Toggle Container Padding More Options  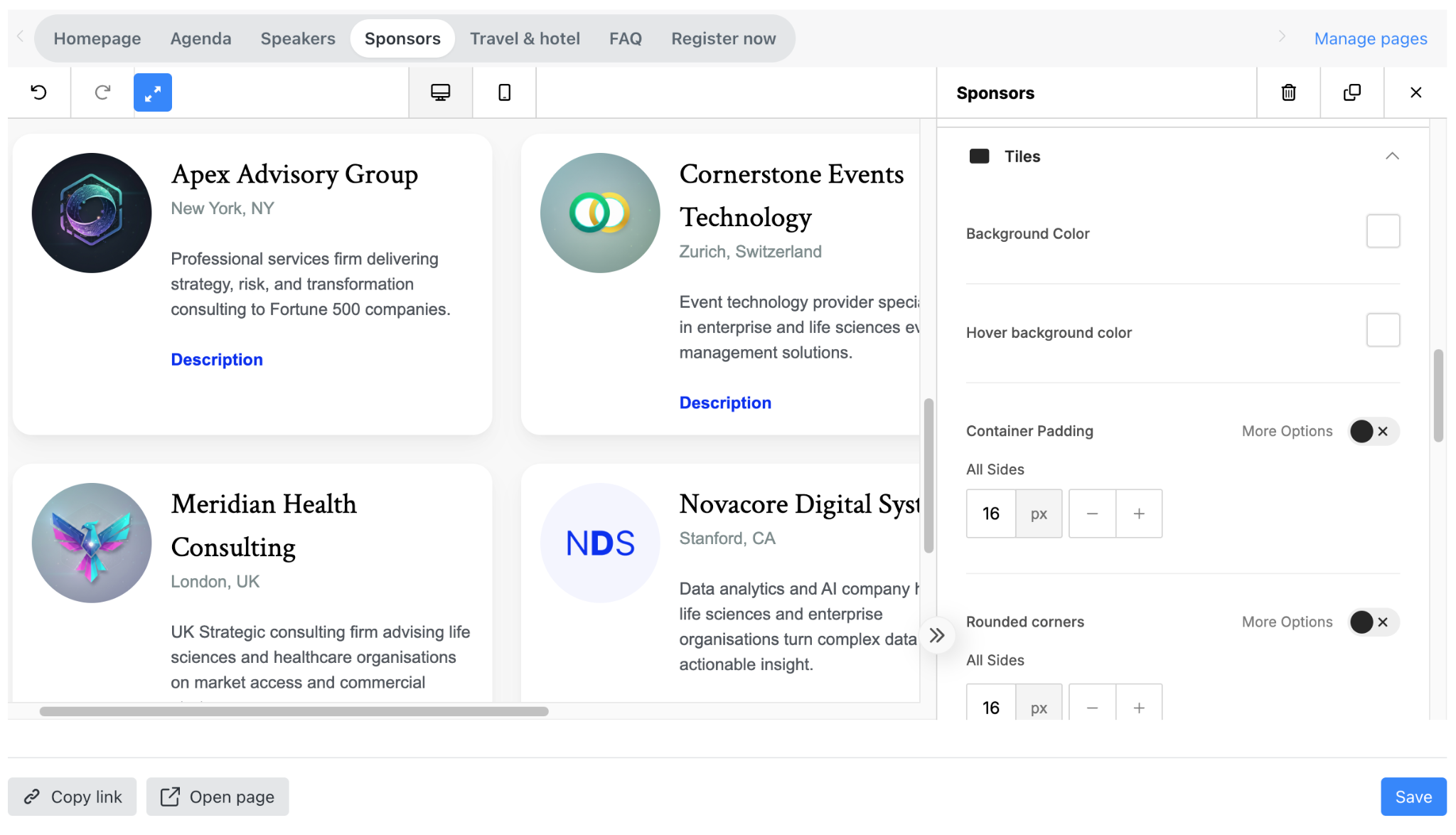tap(1374, 432)
